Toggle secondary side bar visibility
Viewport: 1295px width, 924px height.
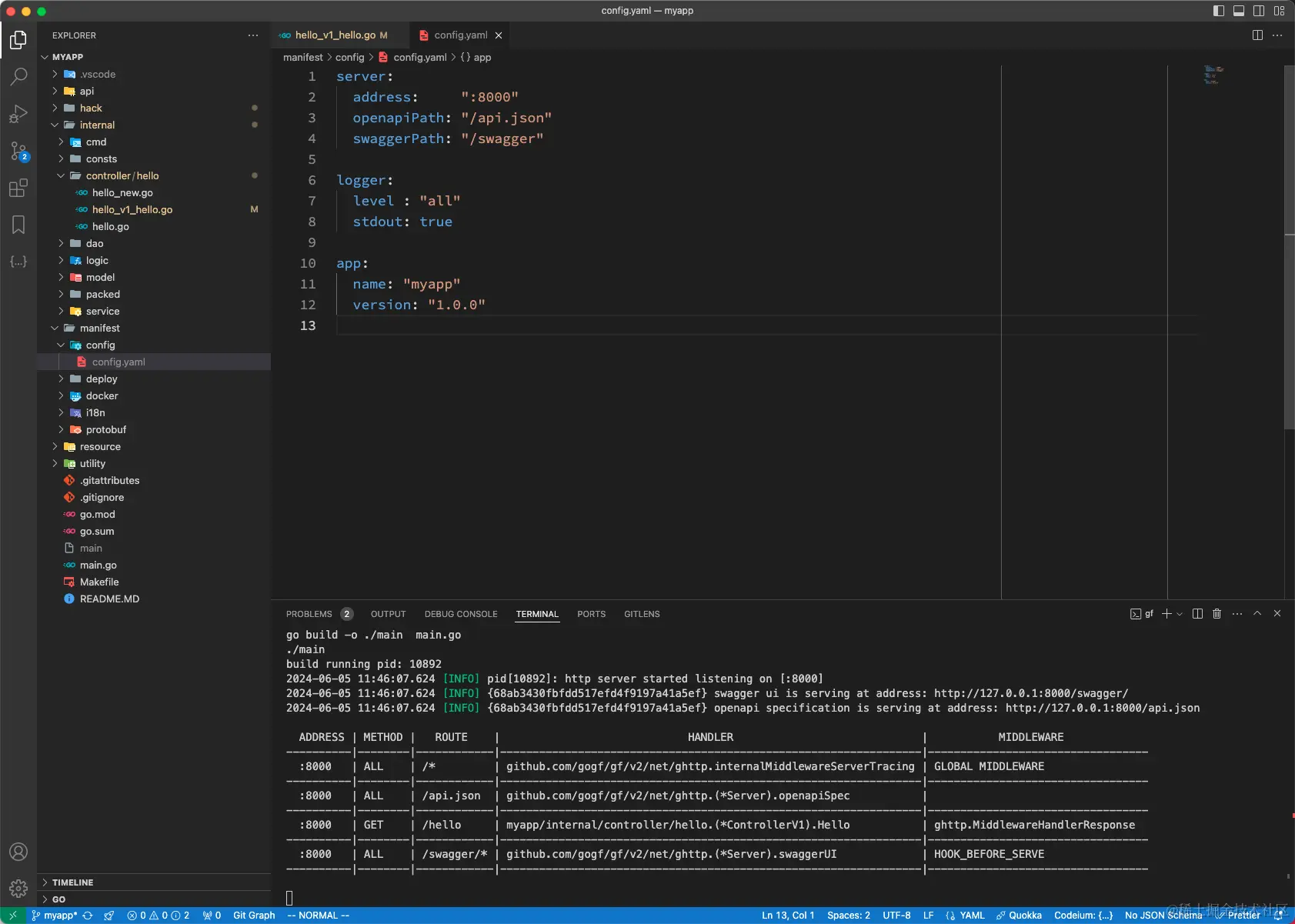click(x=1259, y=11)
